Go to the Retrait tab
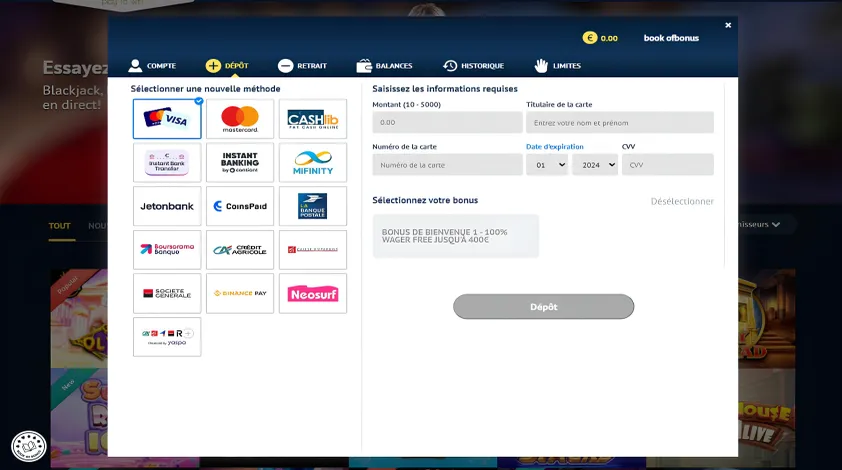The width and height of the screenshot is (842, 470). point(302,66)
